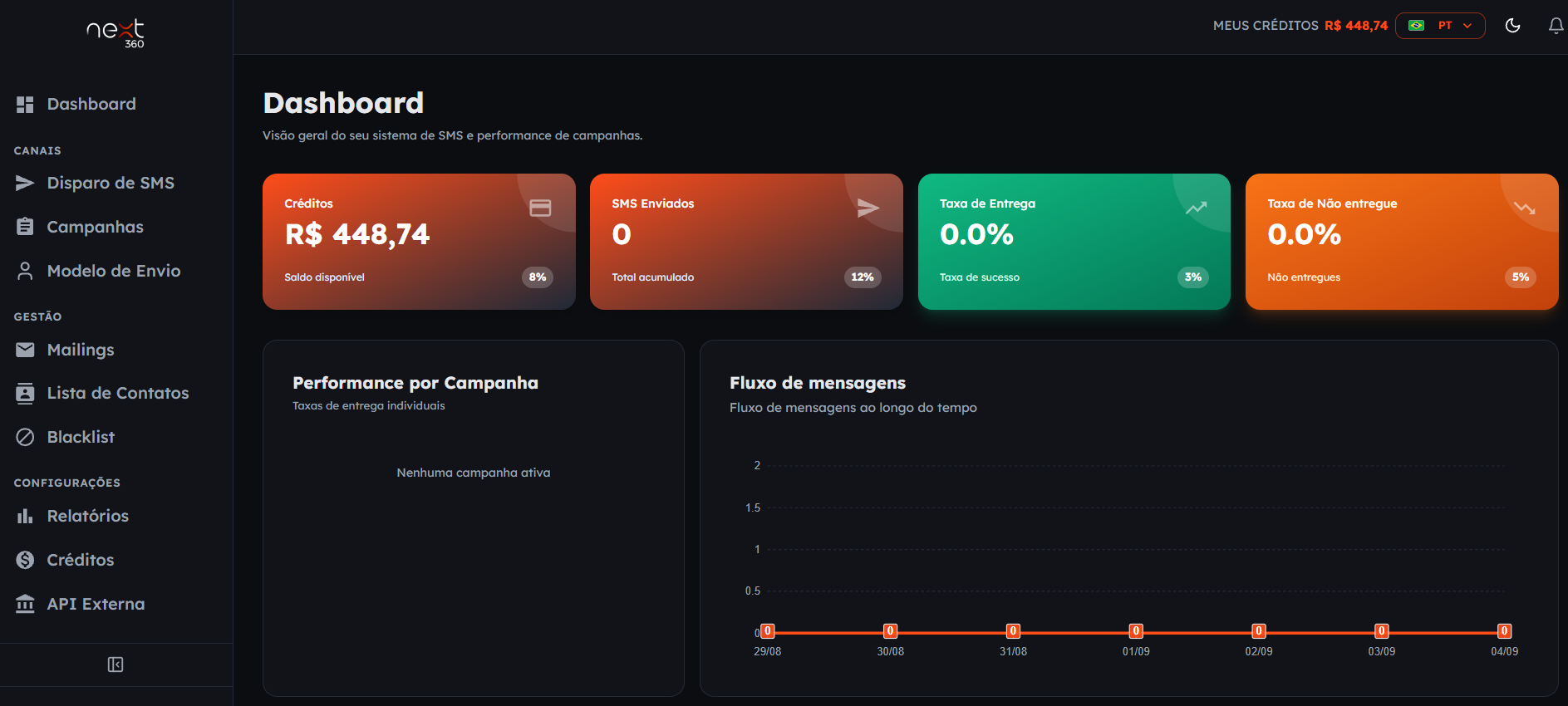1568x706 pixels.
Task: Click the credit card icon on Créditos card
Action: tap(540, 208)
